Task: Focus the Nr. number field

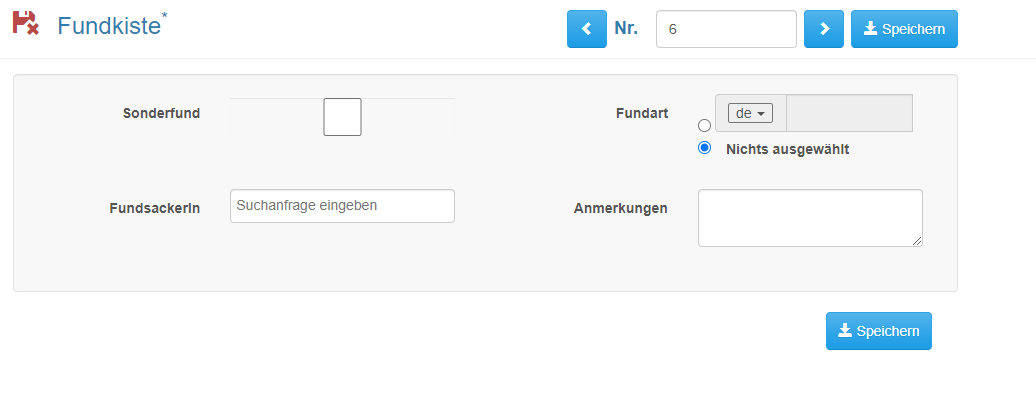Action: (726, 29)
